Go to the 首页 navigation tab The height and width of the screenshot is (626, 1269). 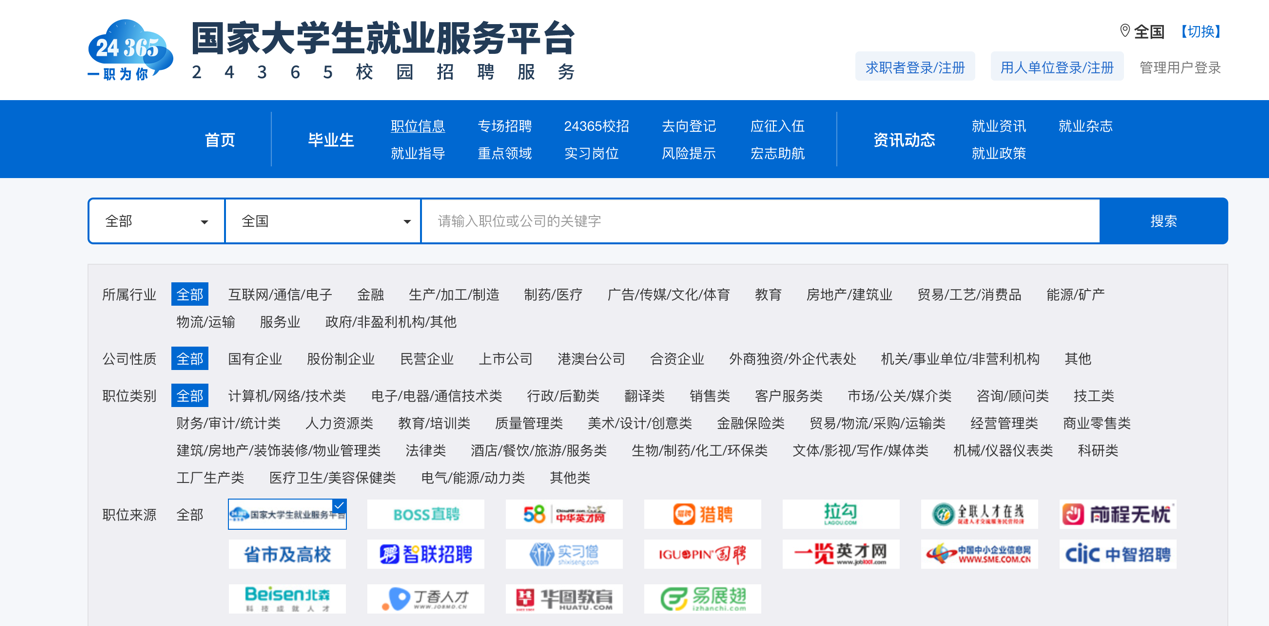click(x=220, y=140)
